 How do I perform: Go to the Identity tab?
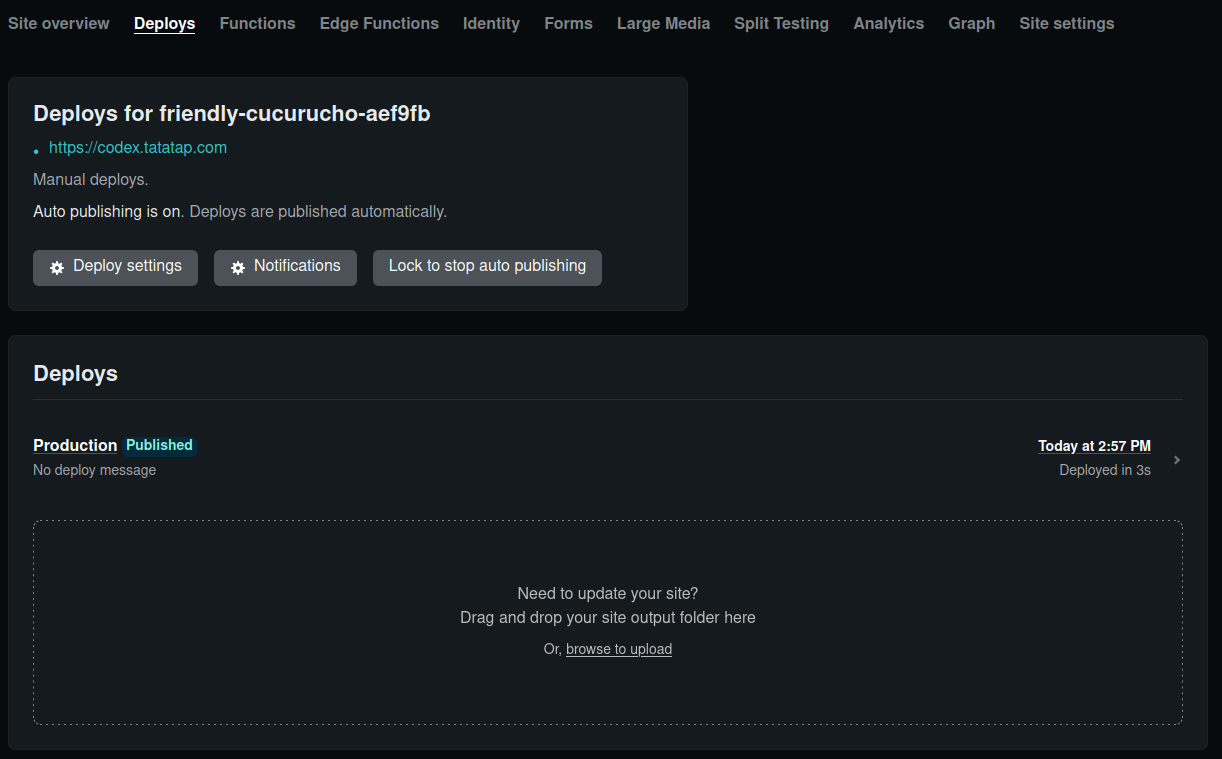(491, 23)
